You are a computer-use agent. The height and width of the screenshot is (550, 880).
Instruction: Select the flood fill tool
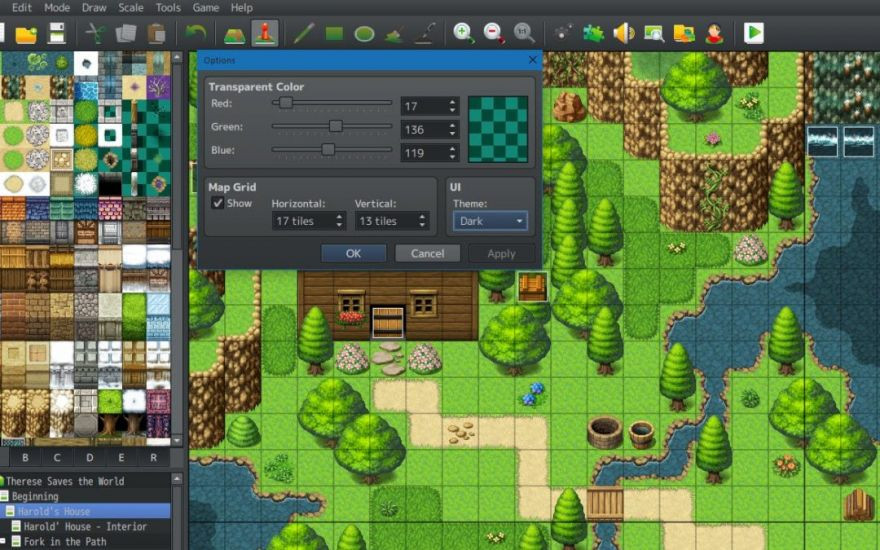(395, 35)
